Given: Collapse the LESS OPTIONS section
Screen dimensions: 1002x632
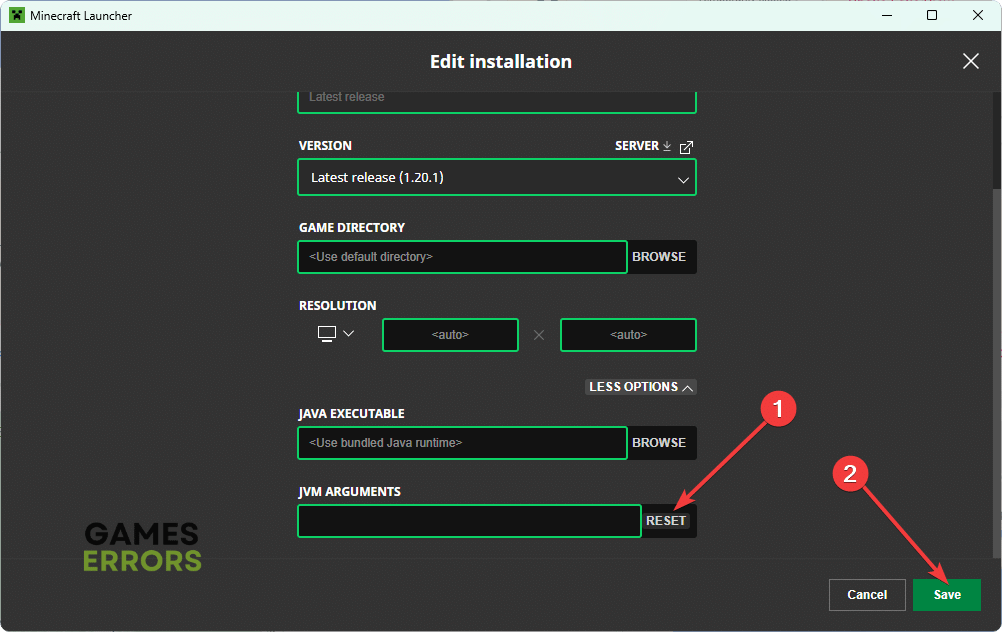Looking at the screenshot, I should tap(640, 387).
